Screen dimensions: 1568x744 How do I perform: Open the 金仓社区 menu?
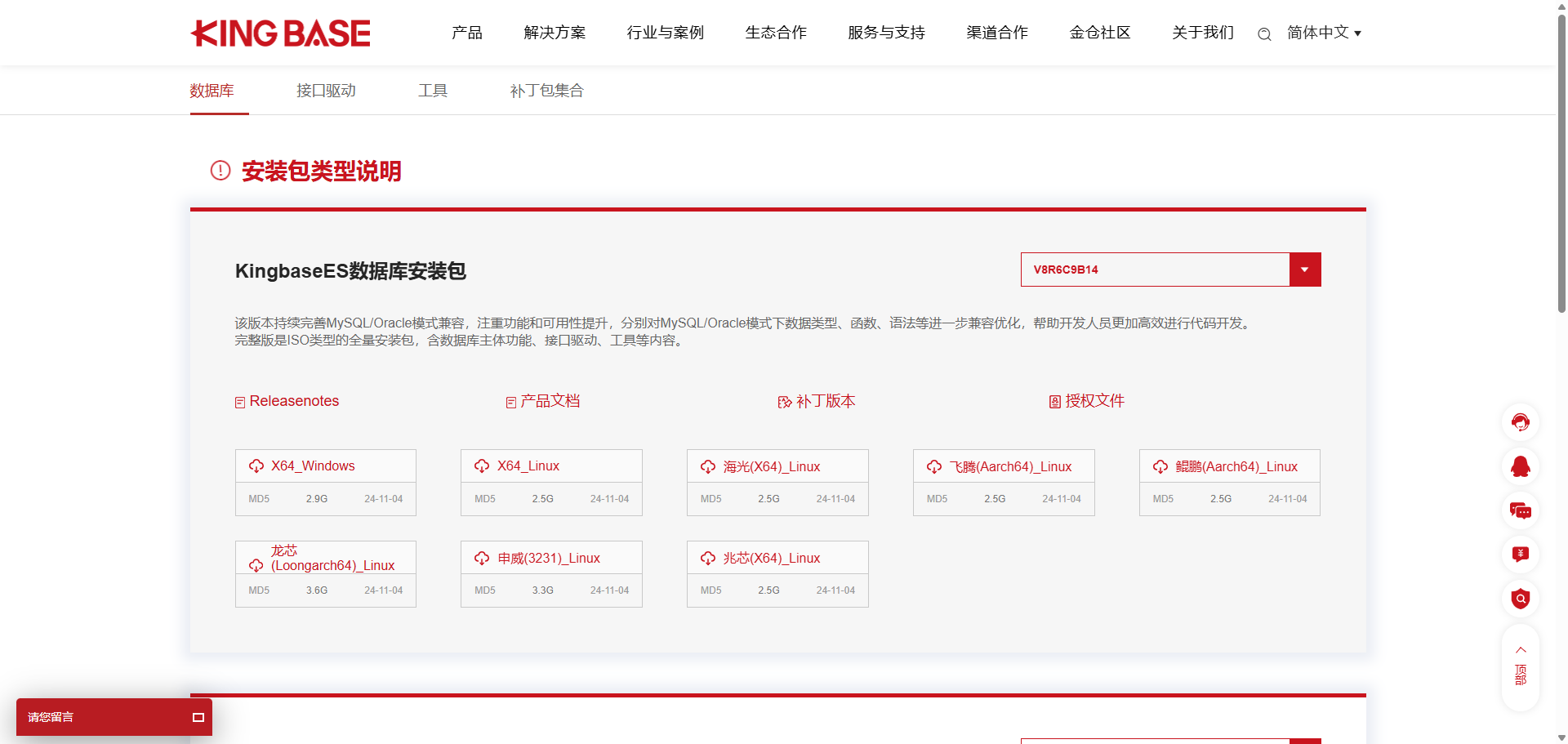coord(1100,33)
